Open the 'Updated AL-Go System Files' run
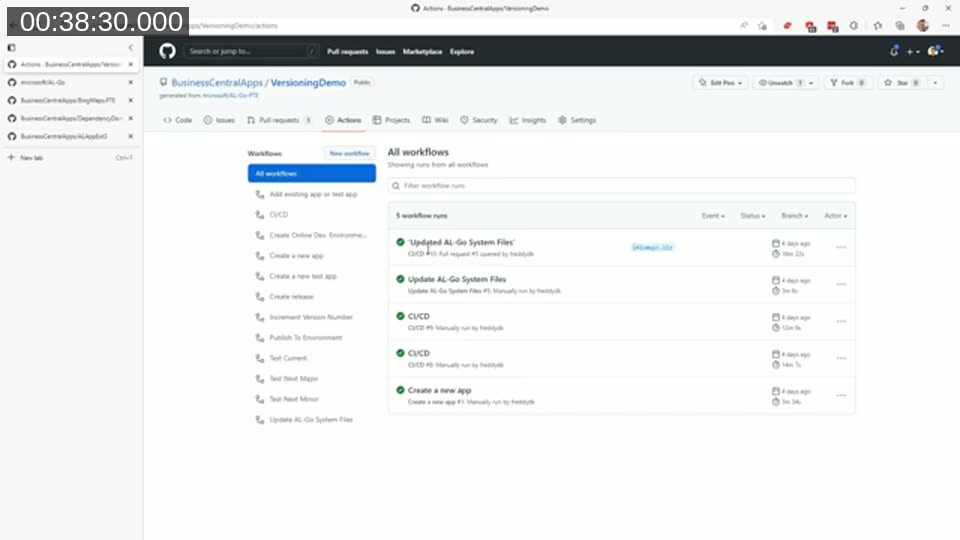This screenshot has height=540, width=960. click(x=461, y=242)
